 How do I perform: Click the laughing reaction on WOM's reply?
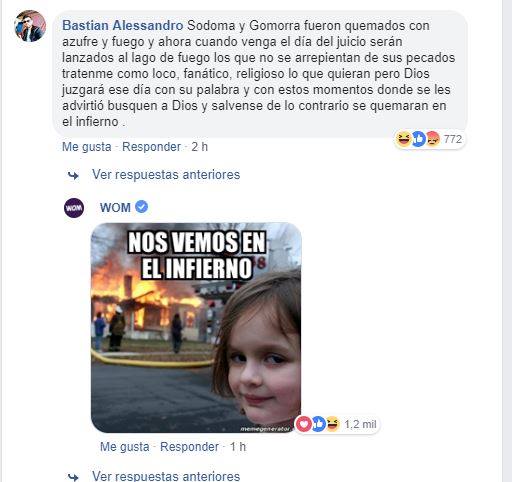coord(332,424)
